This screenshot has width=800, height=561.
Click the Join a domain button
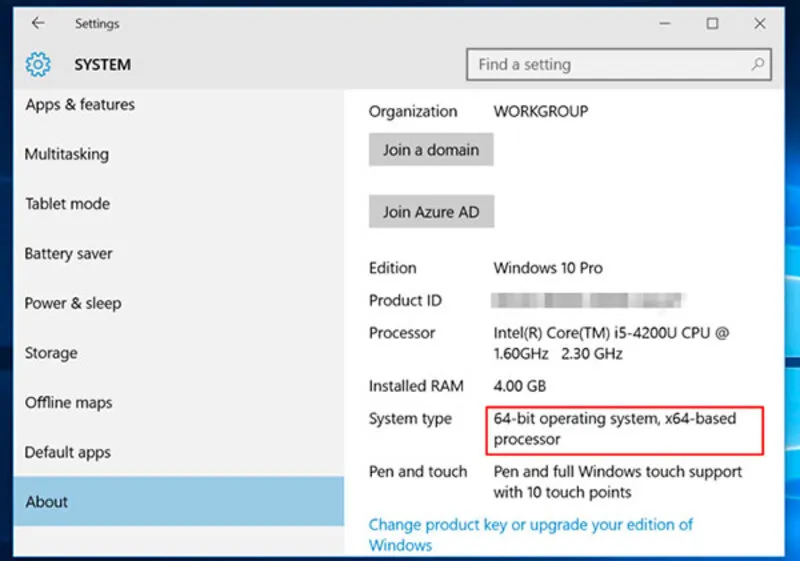[431, 149]
